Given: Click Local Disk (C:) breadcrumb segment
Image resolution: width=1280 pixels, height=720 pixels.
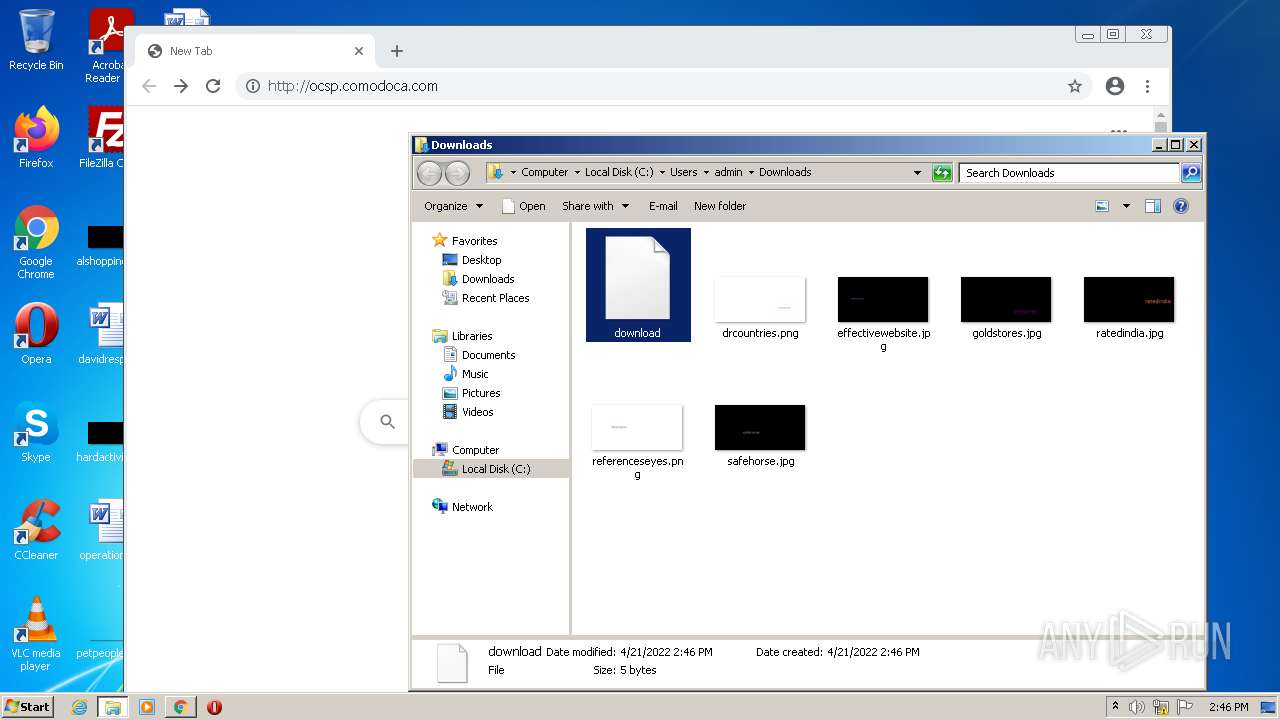Looking at the screenshot, I should (619, 172).
